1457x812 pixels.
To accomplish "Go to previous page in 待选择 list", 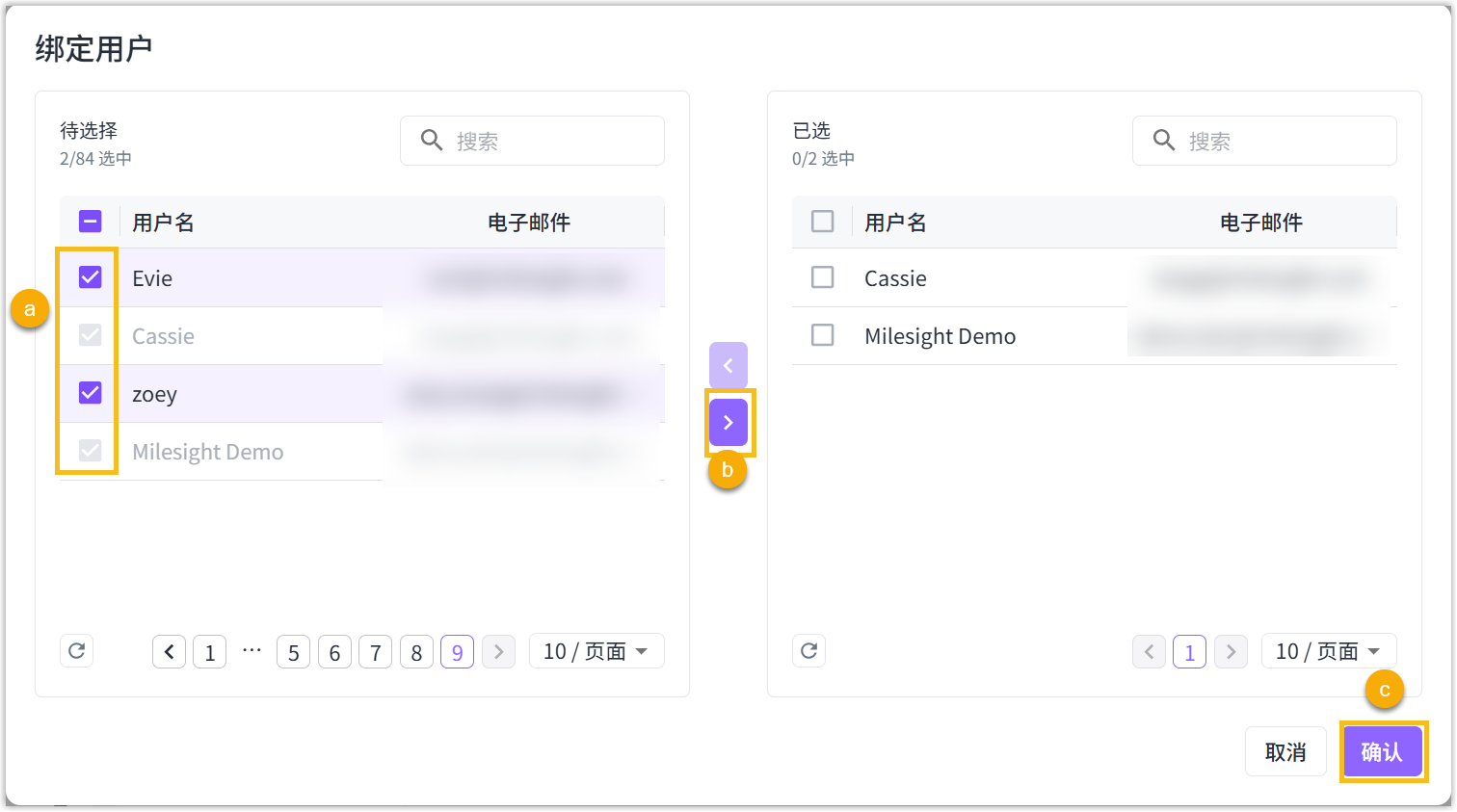I will (169, 652).
